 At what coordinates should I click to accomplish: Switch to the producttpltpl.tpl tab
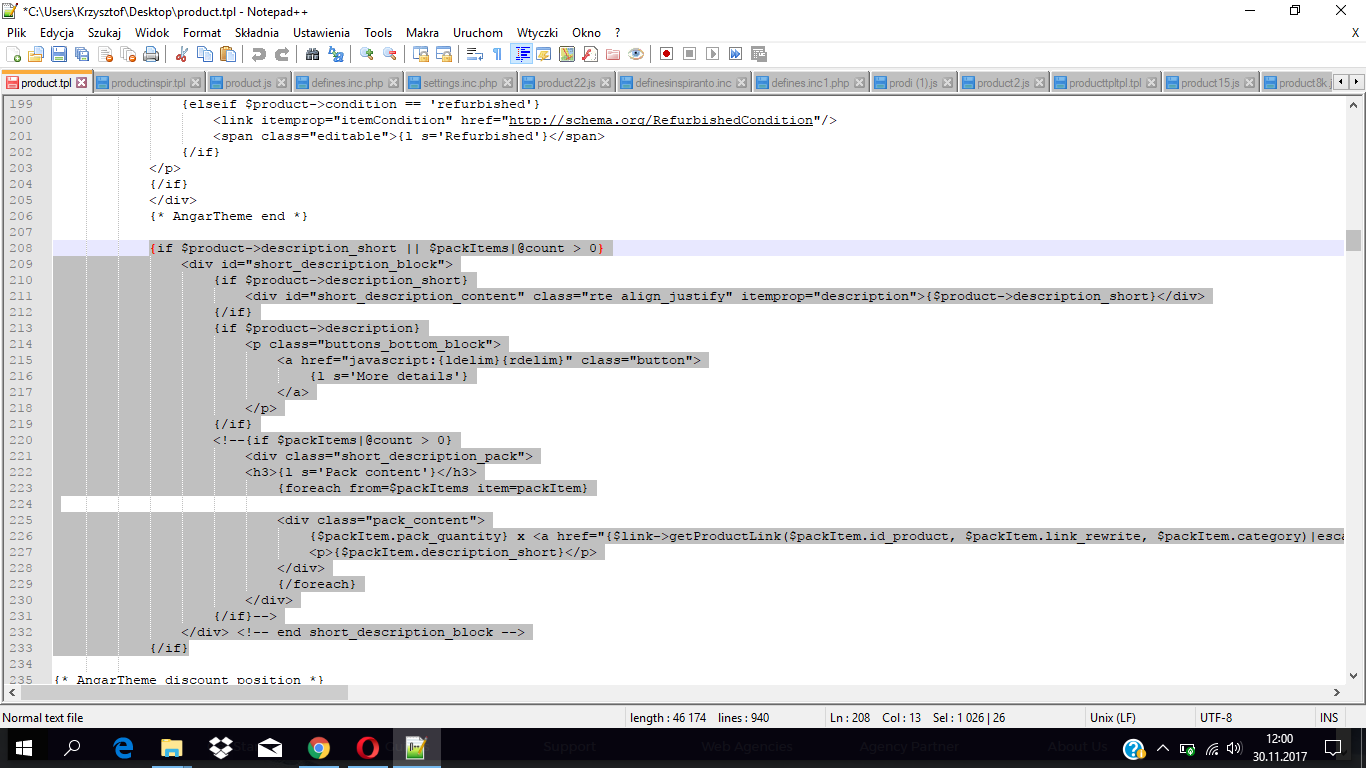pyautogui.click(x=1105, y=83)
